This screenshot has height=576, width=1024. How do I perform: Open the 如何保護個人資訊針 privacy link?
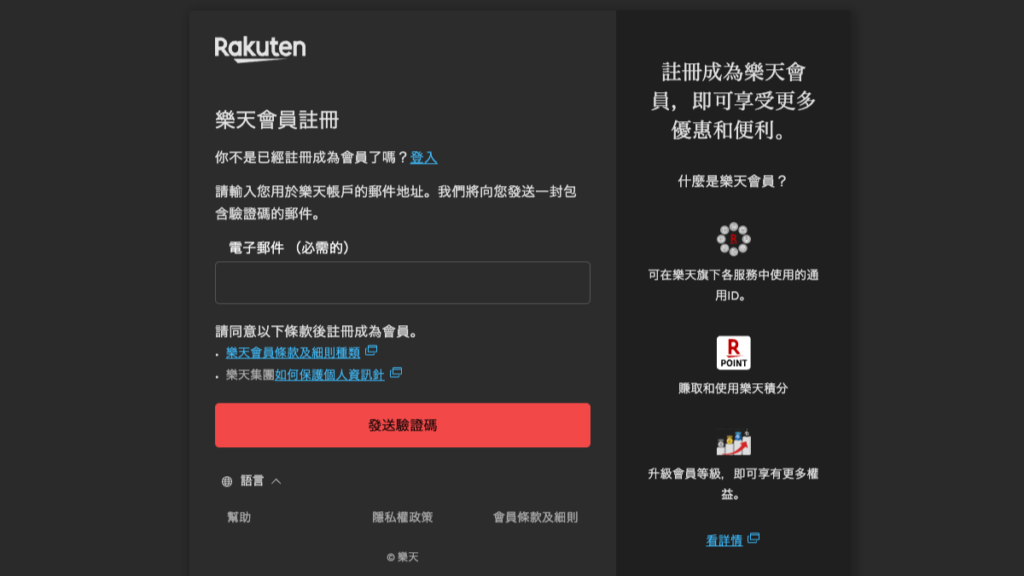click(x=329, y=375)
